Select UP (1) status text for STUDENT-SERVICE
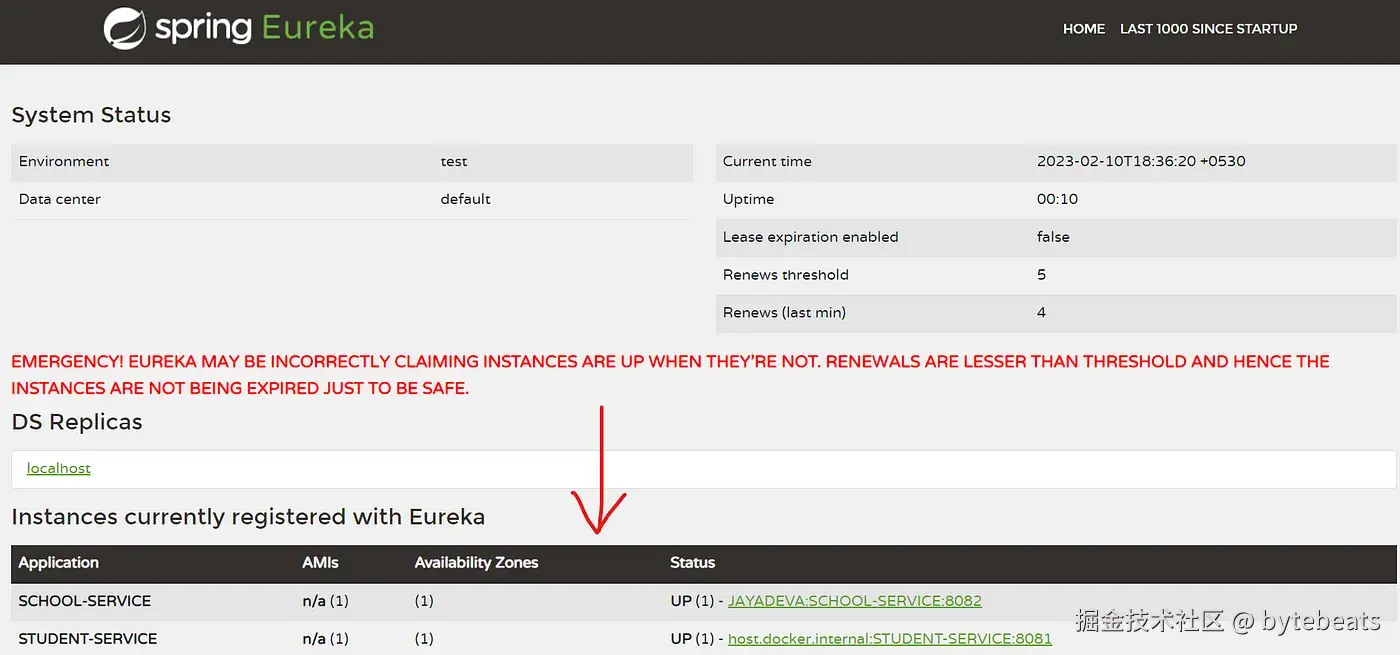Viewport: 1400px width, 655px height. [693, 638]
